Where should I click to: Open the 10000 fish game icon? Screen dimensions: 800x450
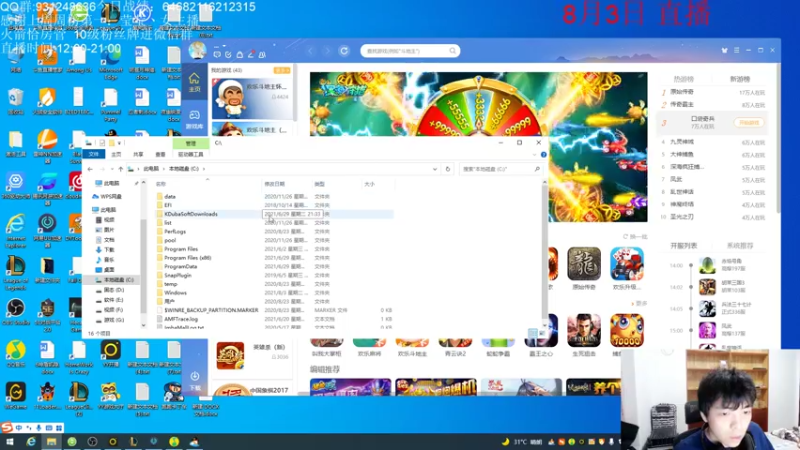(x=627, y=331)
